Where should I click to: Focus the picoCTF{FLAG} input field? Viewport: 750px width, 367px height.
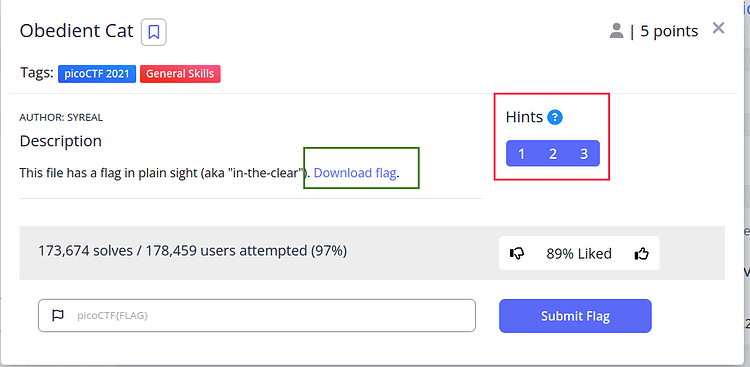pyautogui.click(x=257, y=315)
